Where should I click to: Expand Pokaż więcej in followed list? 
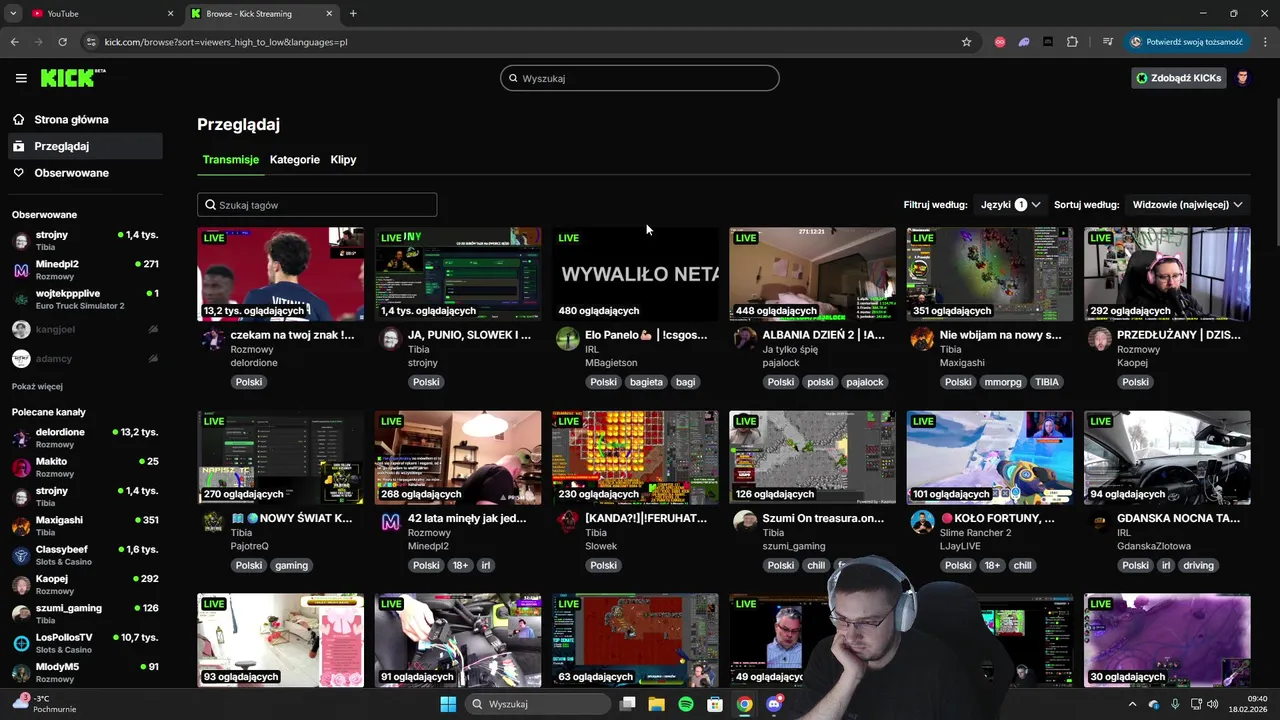pos(37,386)
